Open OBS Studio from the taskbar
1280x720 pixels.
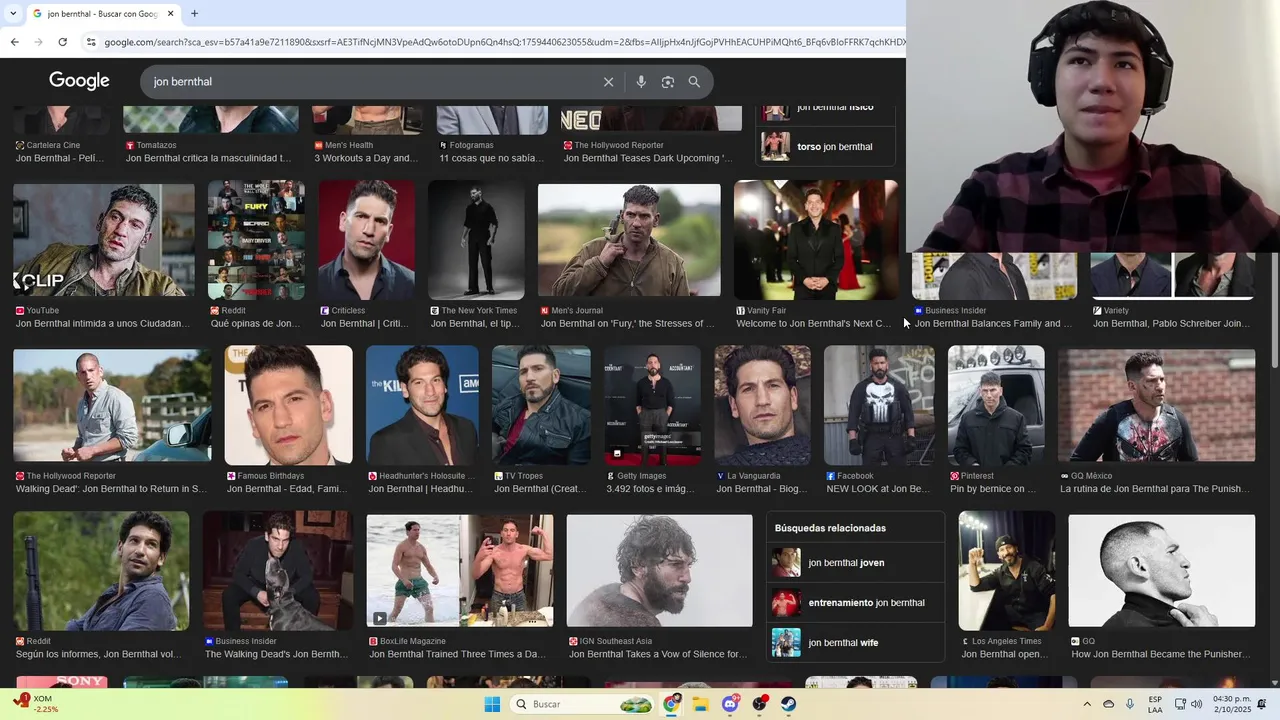(760, 704)
